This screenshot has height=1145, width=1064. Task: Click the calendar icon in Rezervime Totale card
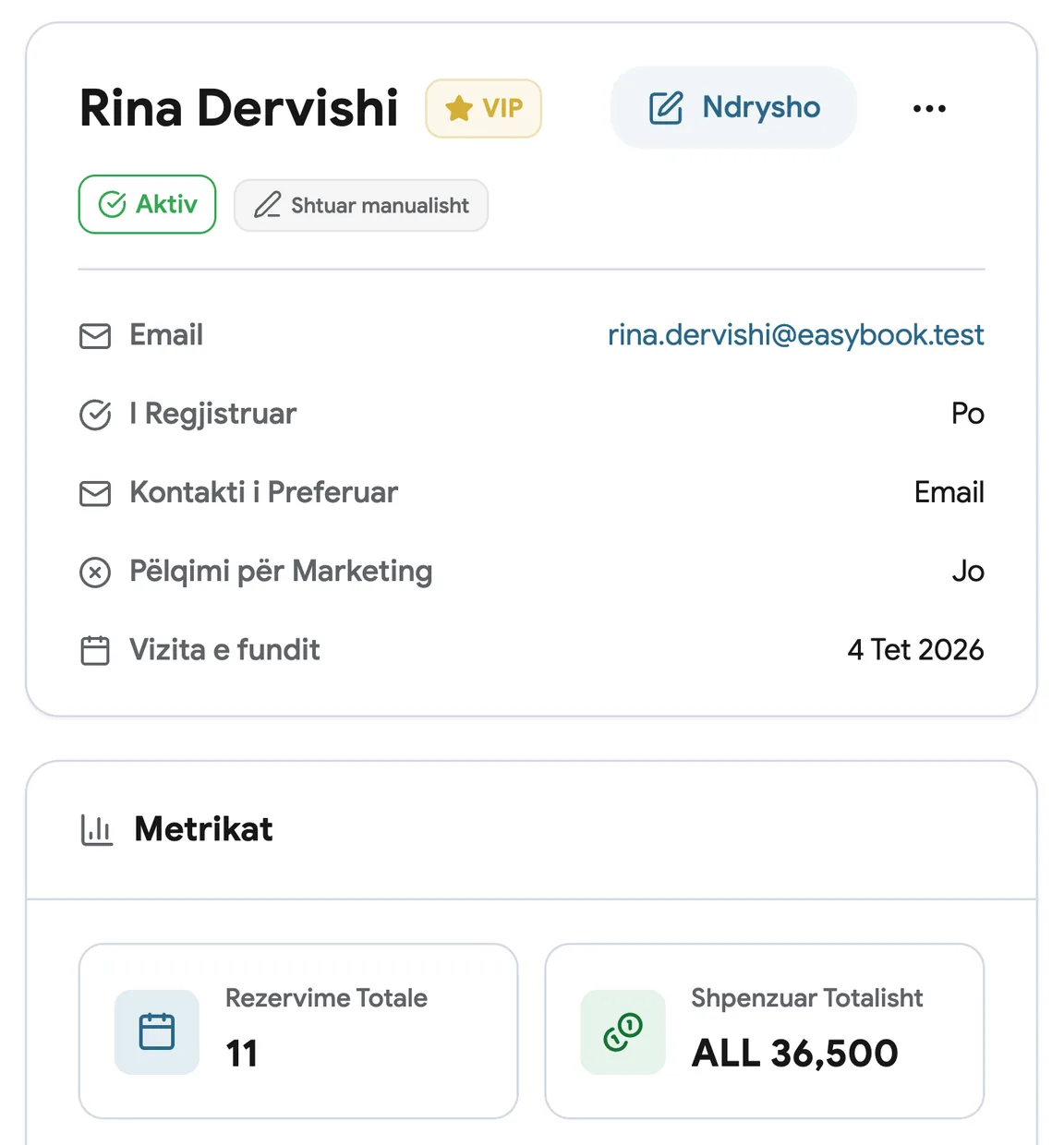(157, 1031)
